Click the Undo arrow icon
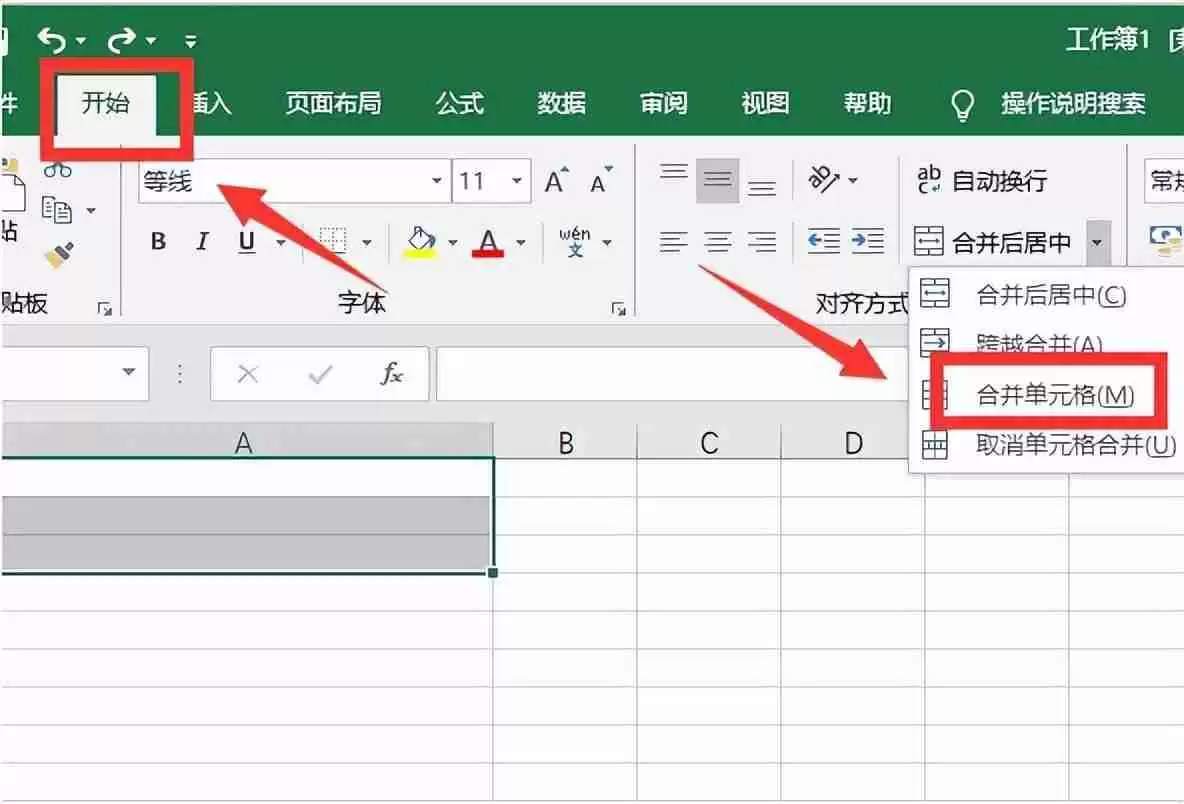 [x=51, y=39]
